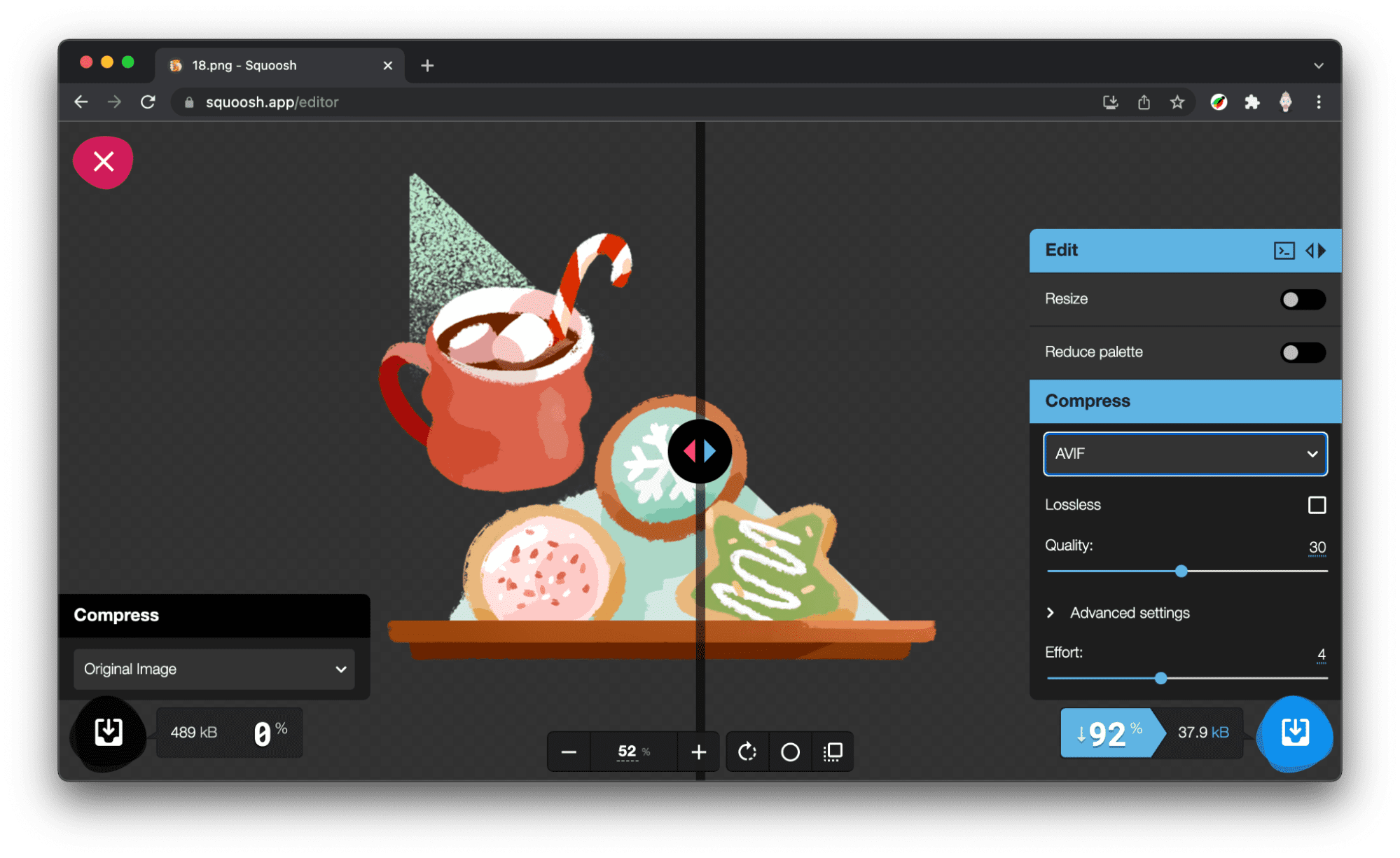This screenshot has width=1400, height=858.
Task: Click the circular preview mode icon
Action: (791, 752)
